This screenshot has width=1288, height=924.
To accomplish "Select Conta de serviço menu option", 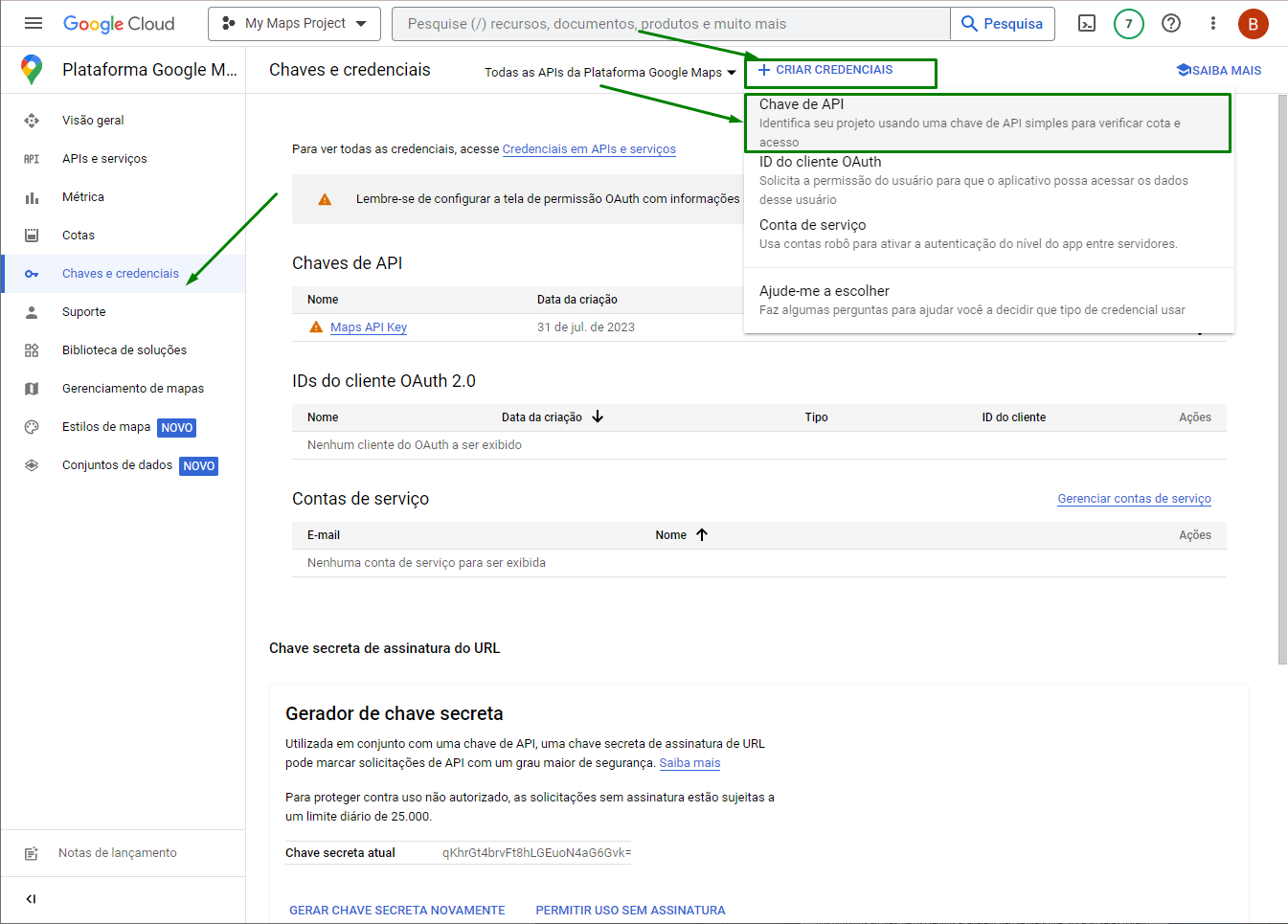I will point(989,235).
